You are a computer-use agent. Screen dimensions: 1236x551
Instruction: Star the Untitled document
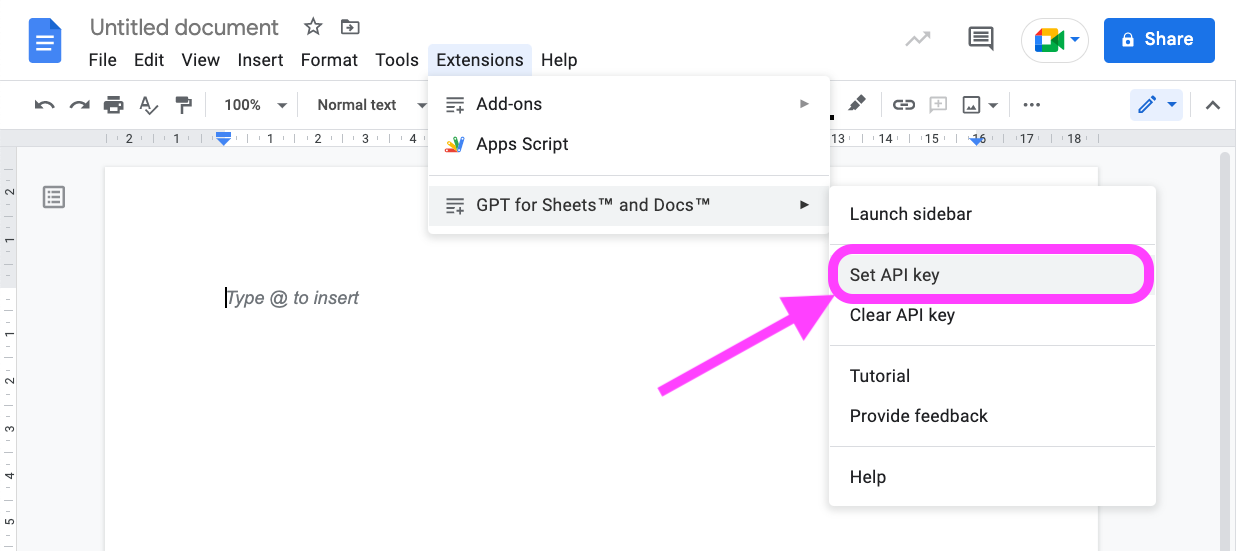(x=313, y=27)
